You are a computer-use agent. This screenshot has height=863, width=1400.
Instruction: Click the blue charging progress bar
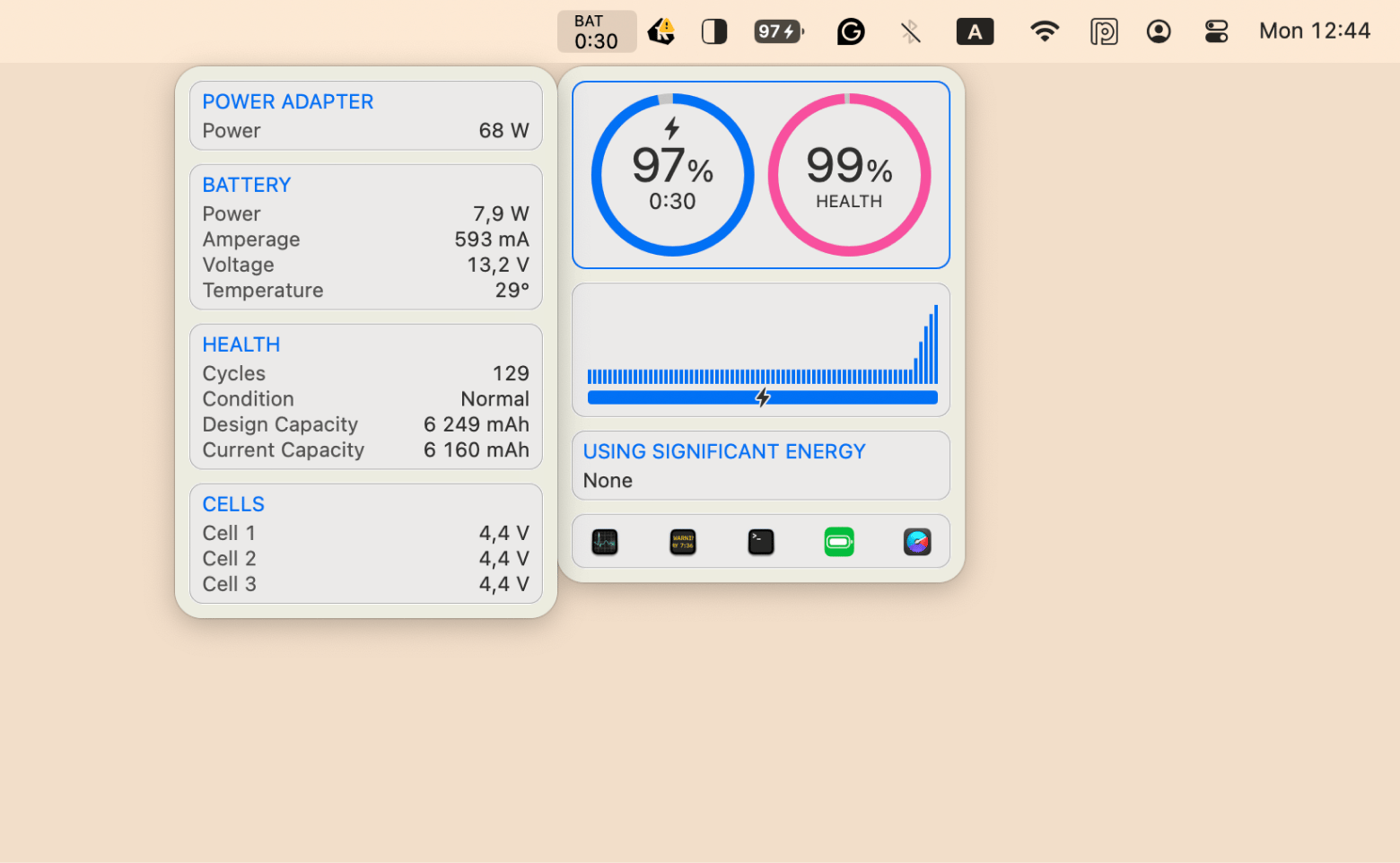click(x=762, y=397)
